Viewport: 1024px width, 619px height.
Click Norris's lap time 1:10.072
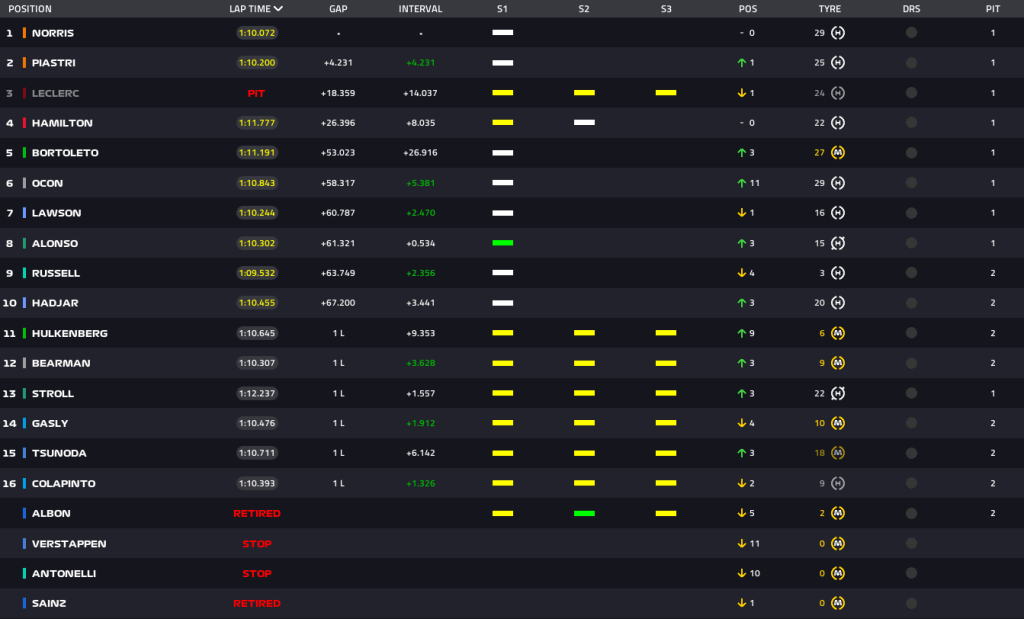257,33
